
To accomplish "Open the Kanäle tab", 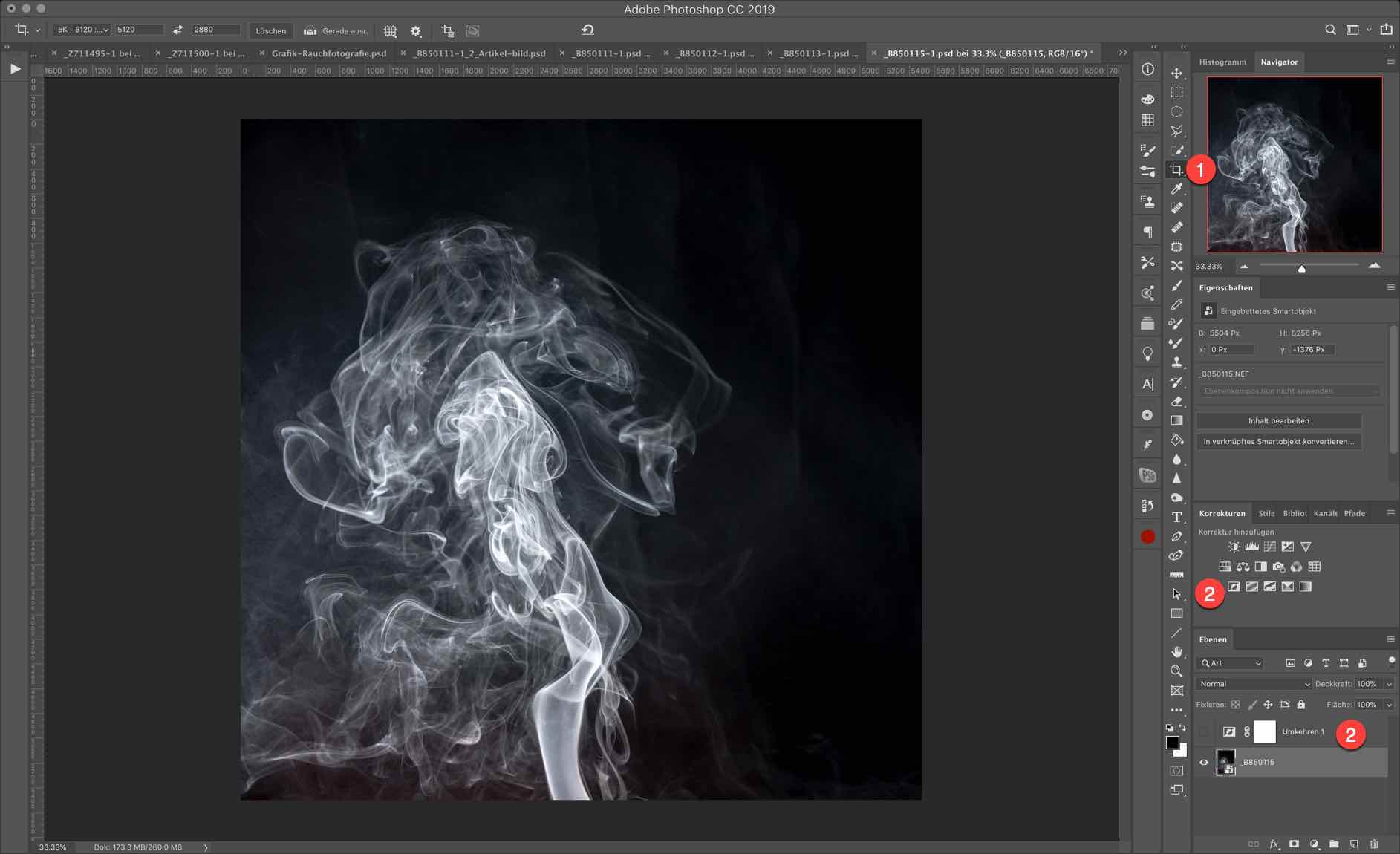I will 1325,513.
